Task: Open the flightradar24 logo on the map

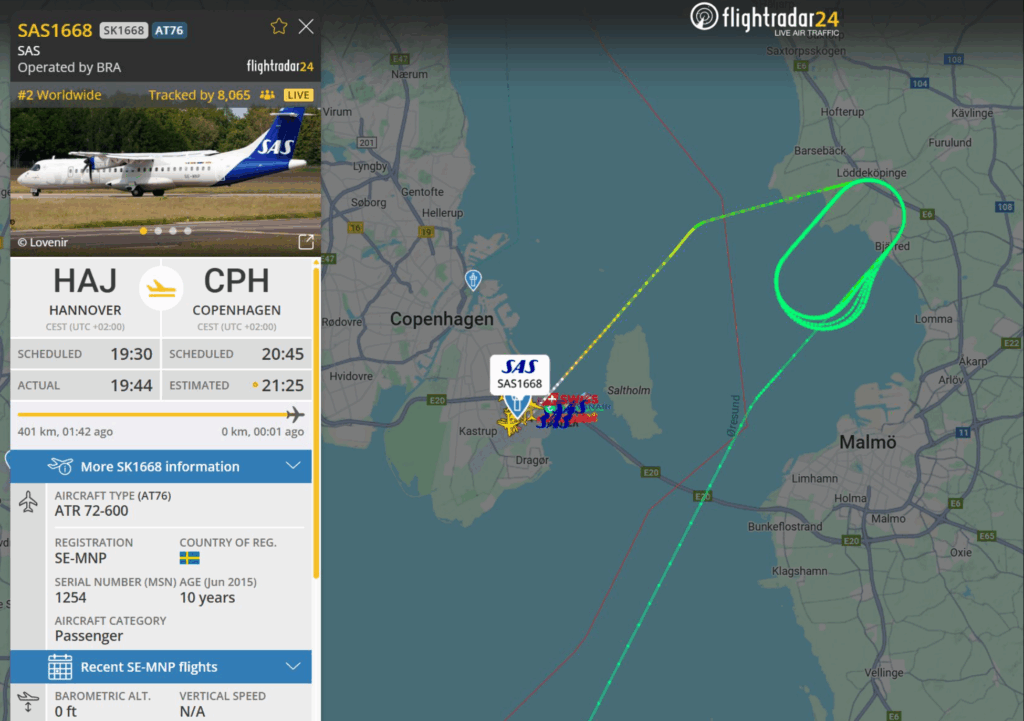Action: coord(765,19)
